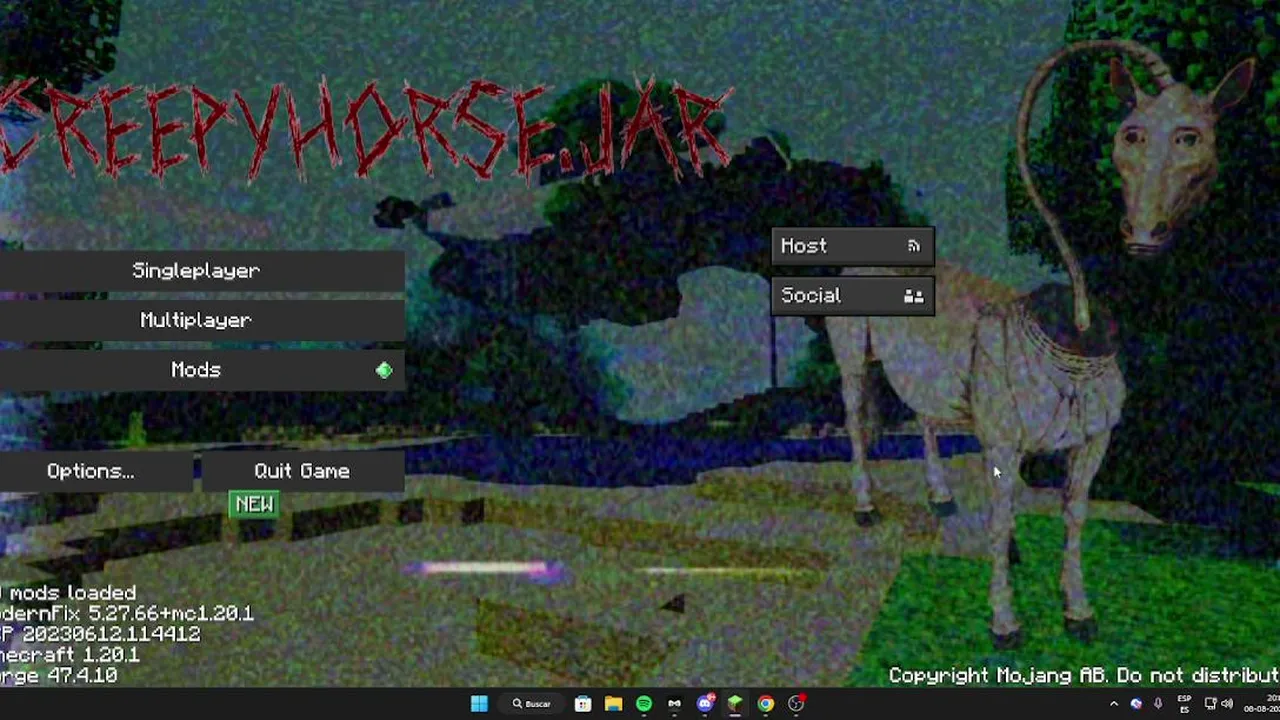Open OBS Studio from the taskbar
This screenshot has width=1280, height=720.
point(796,704)
